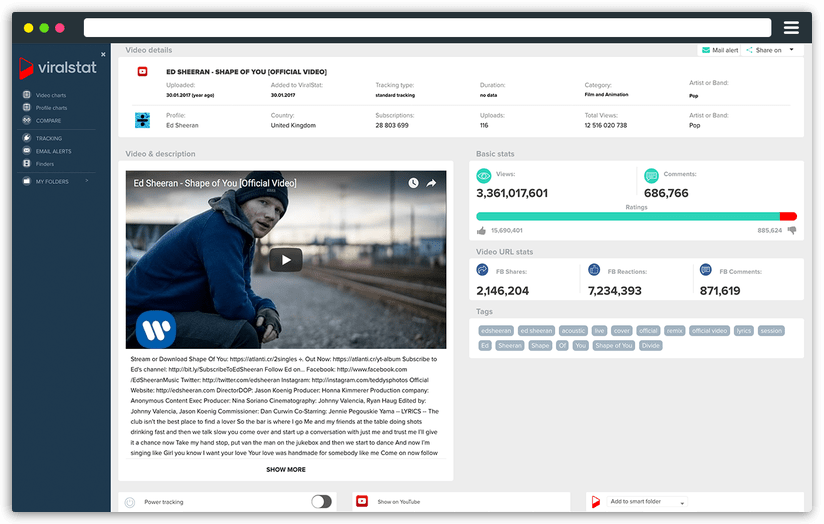
Task: Click the Views eye icon
Action: tap(484, 176)
